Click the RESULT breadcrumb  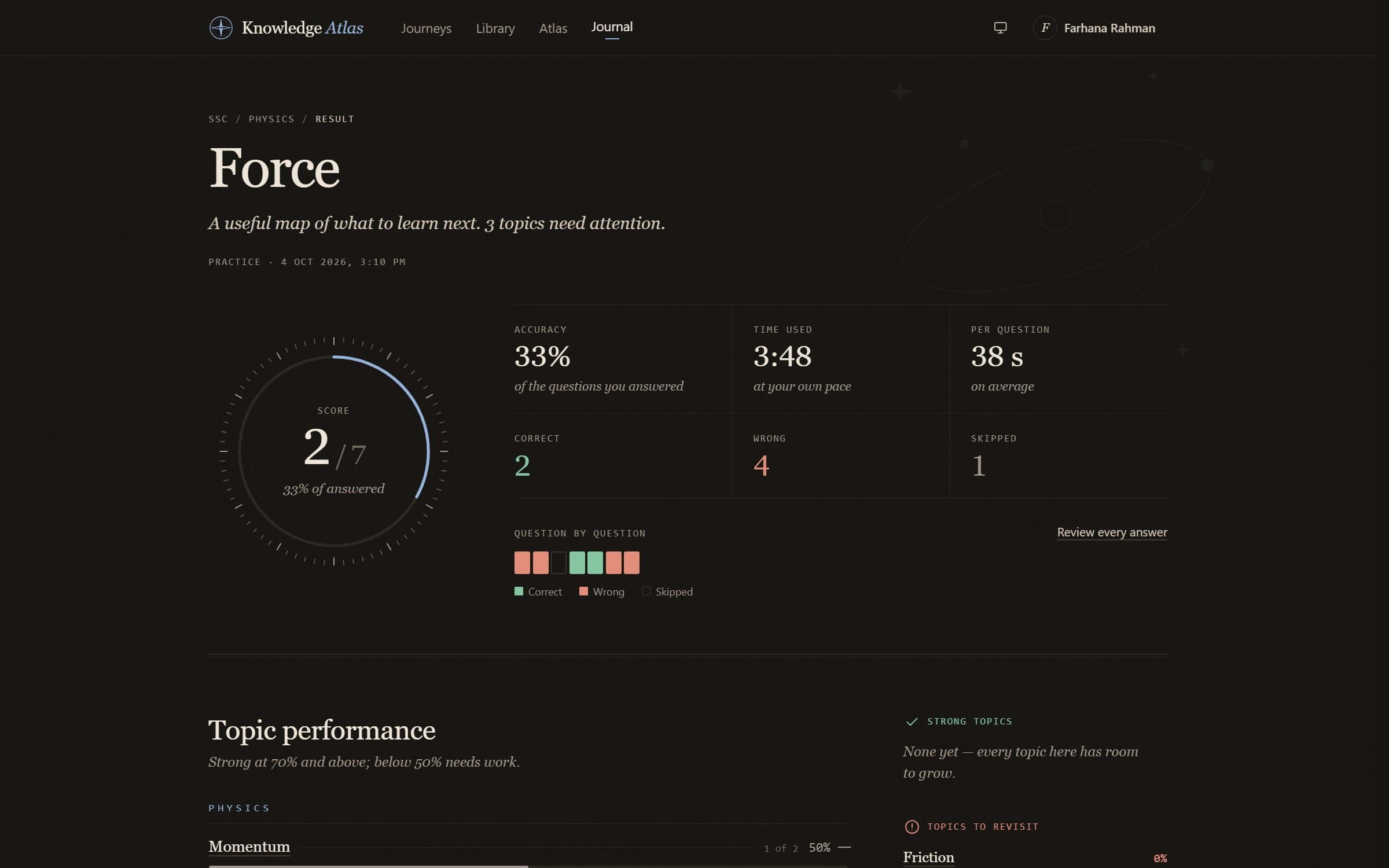335,119
